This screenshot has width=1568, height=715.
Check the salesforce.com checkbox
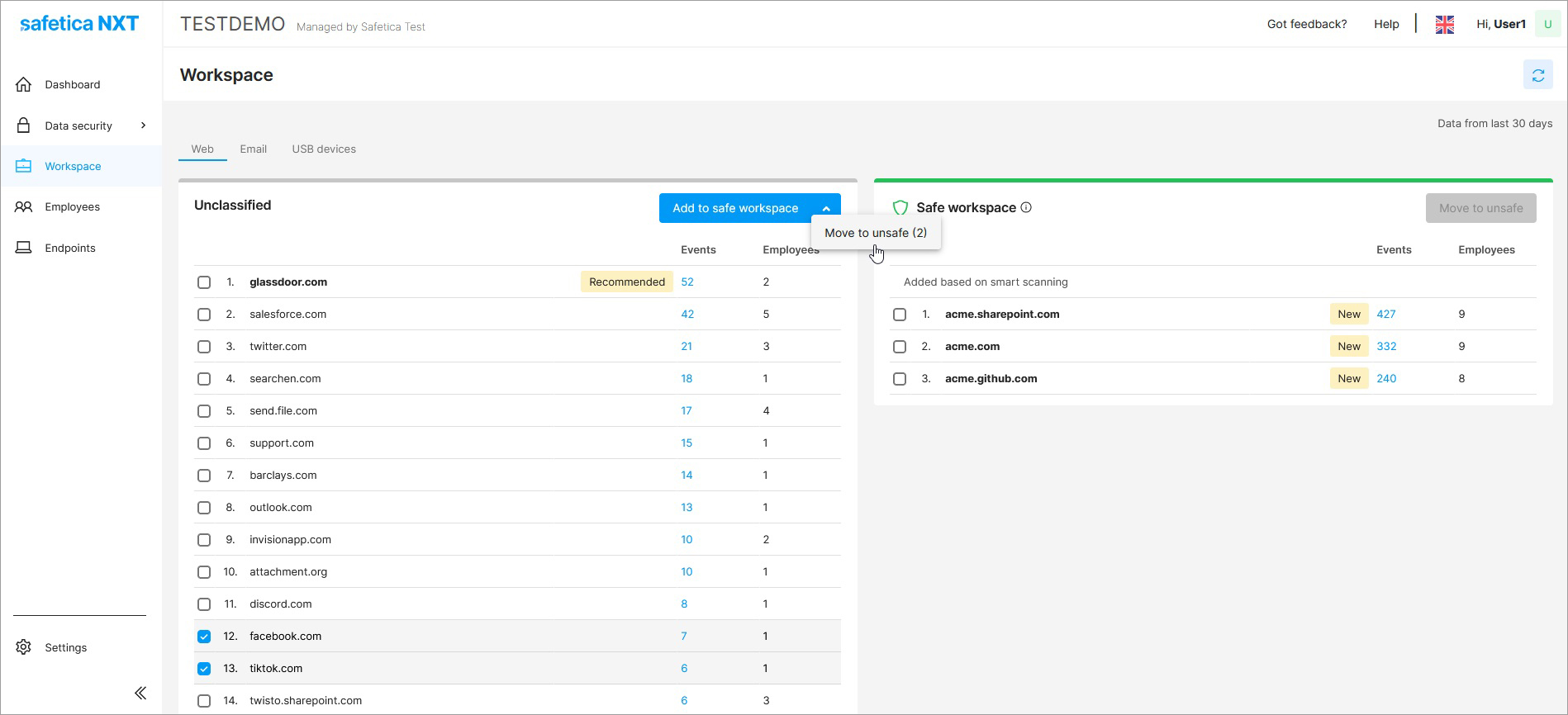click(x=204, y=315)
